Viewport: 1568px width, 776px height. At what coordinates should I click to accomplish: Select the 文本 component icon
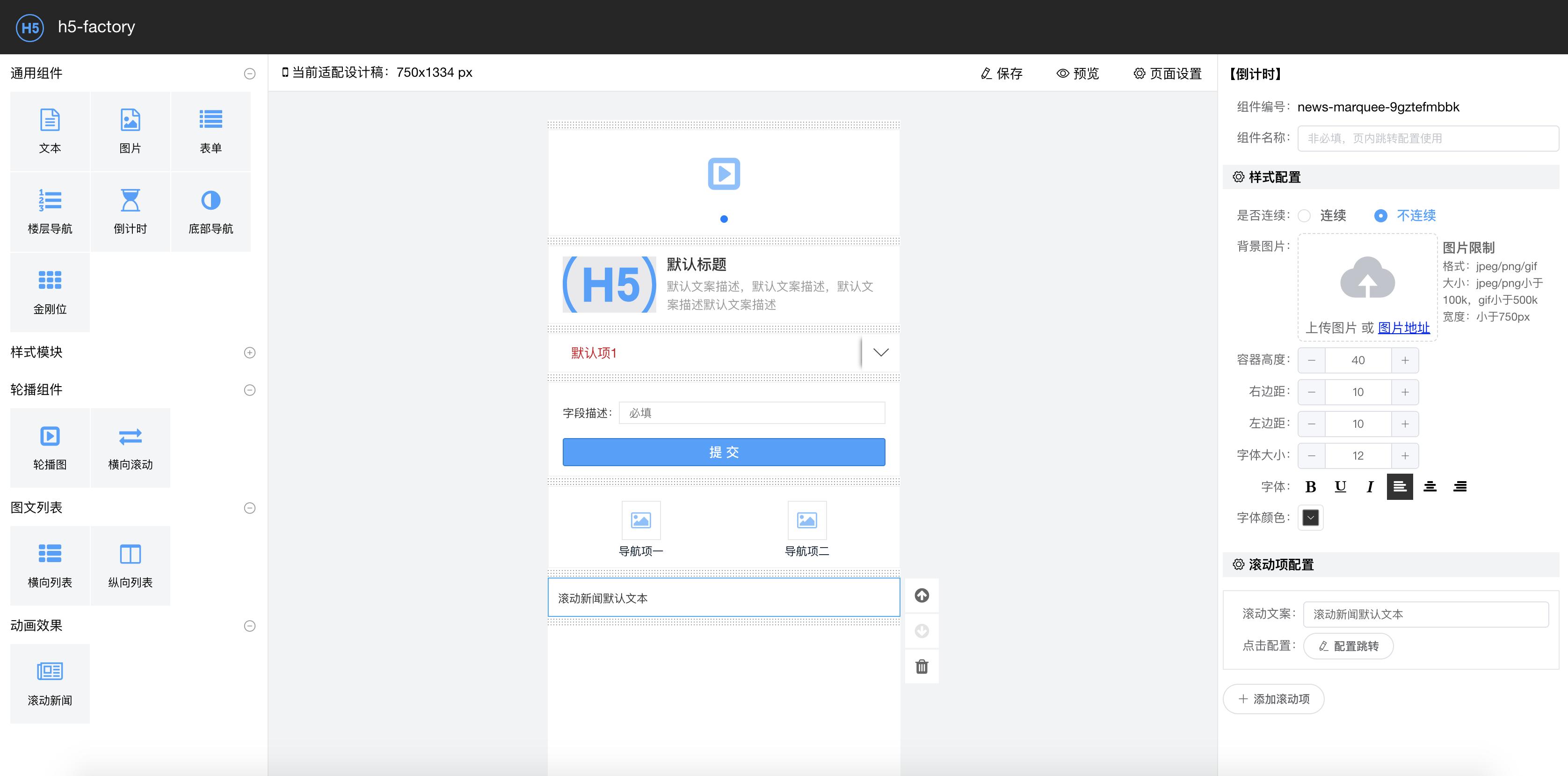(50, 119)
